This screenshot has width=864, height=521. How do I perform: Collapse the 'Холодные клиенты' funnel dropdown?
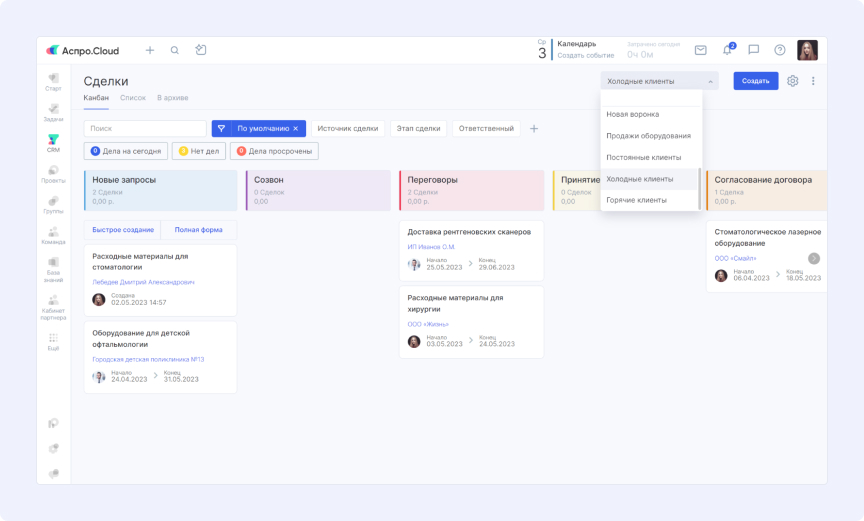659,81
